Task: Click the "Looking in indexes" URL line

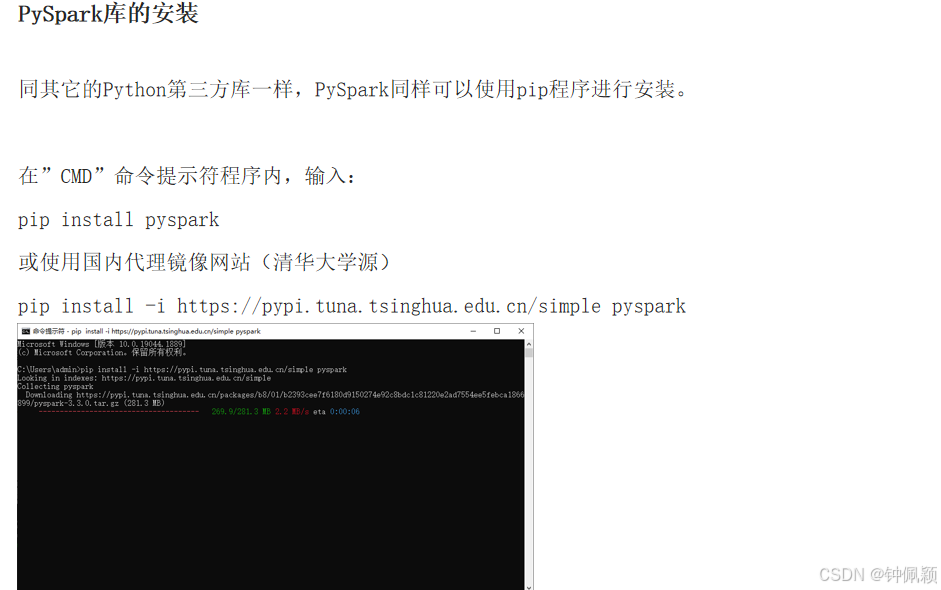Action: click(x=144, y=378)
